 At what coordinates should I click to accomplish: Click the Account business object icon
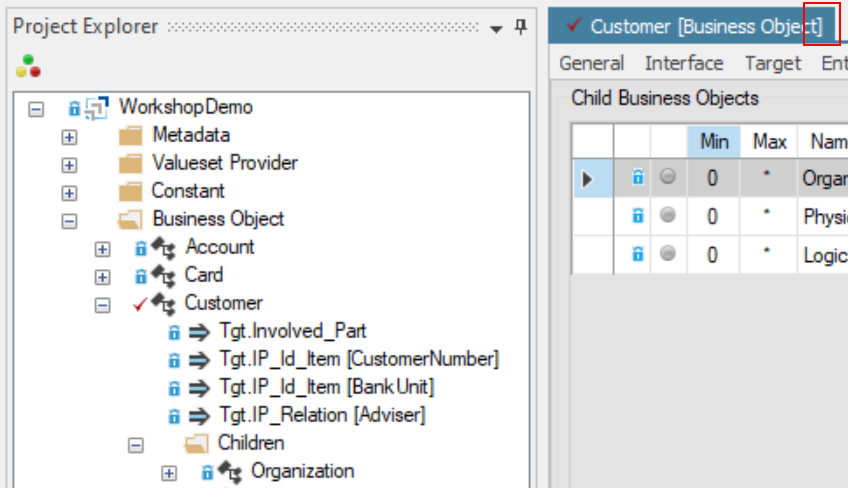point(162,248)
